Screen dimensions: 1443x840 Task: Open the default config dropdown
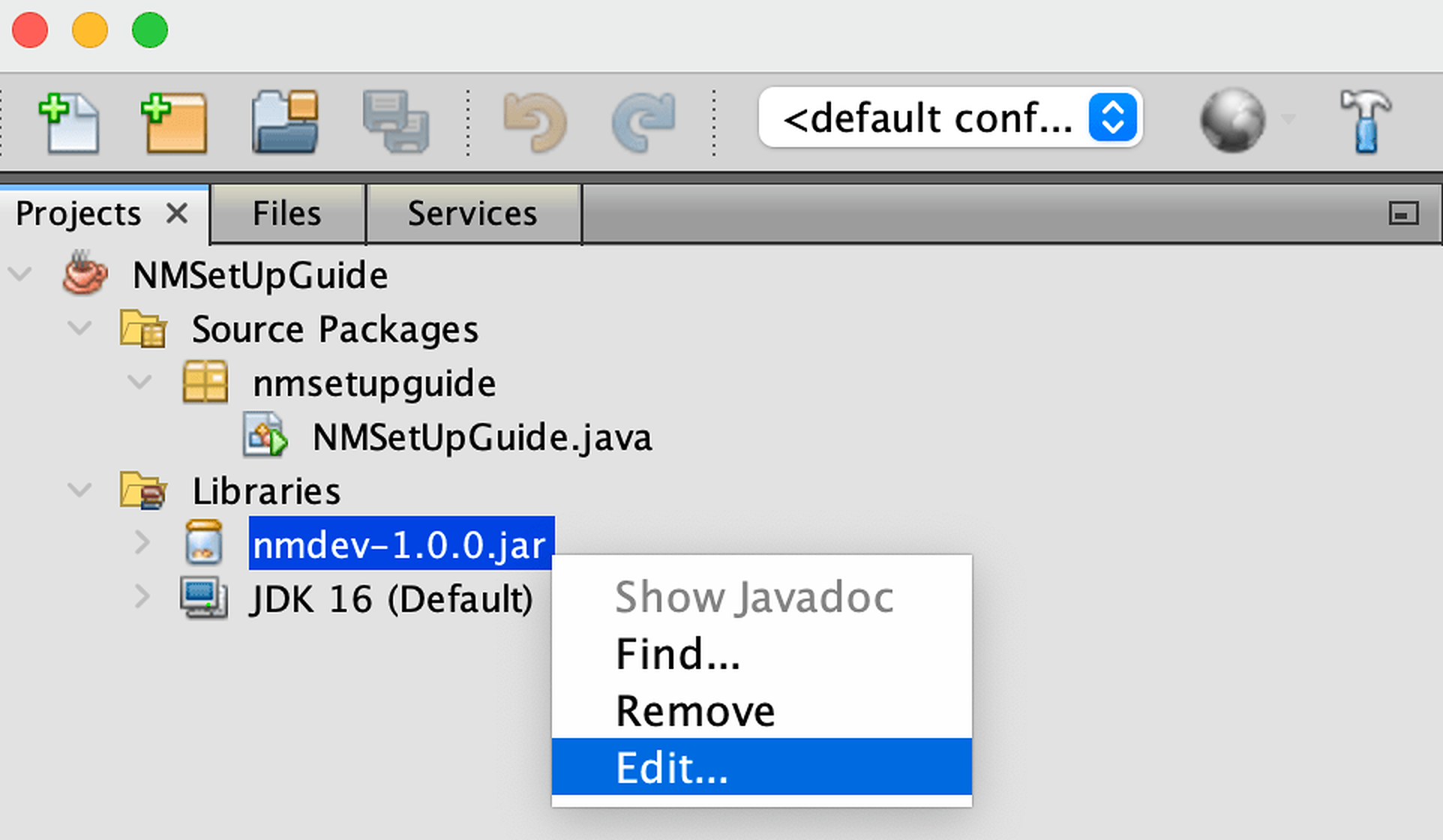tap(949, 118)
